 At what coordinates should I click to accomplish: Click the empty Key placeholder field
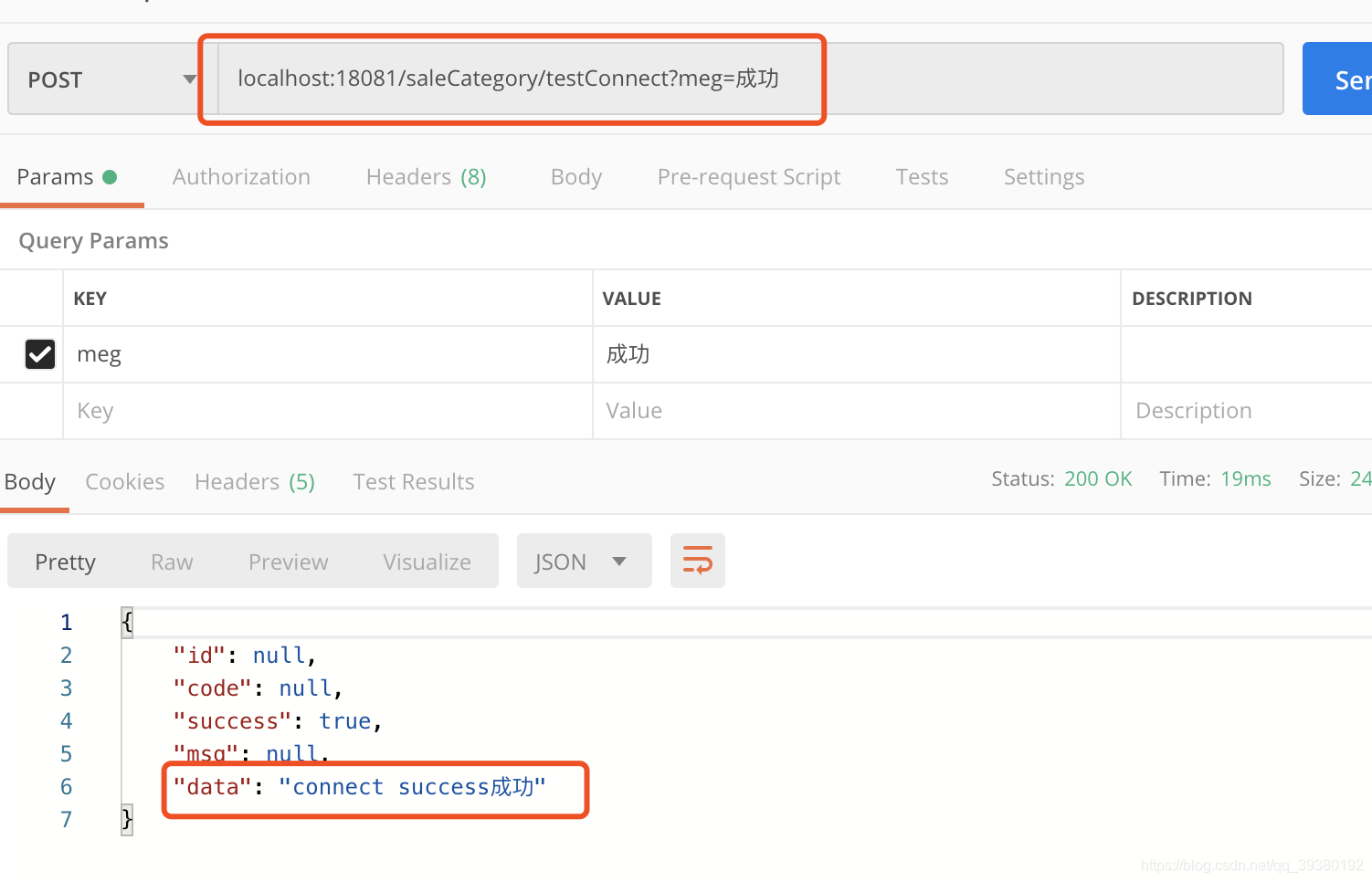click(x=328, y=411)
